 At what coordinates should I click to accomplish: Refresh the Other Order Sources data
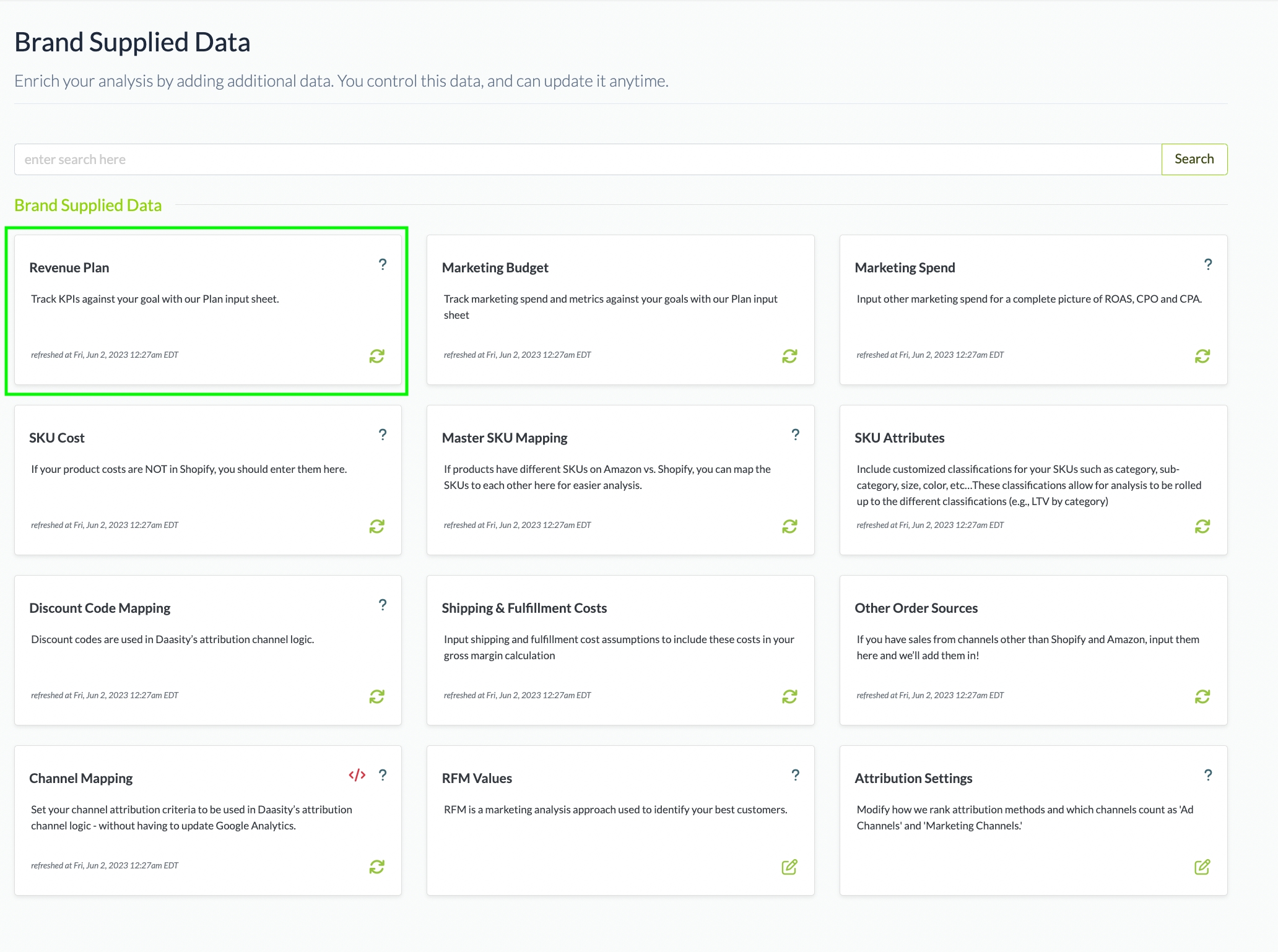(x=1202, y=696)
